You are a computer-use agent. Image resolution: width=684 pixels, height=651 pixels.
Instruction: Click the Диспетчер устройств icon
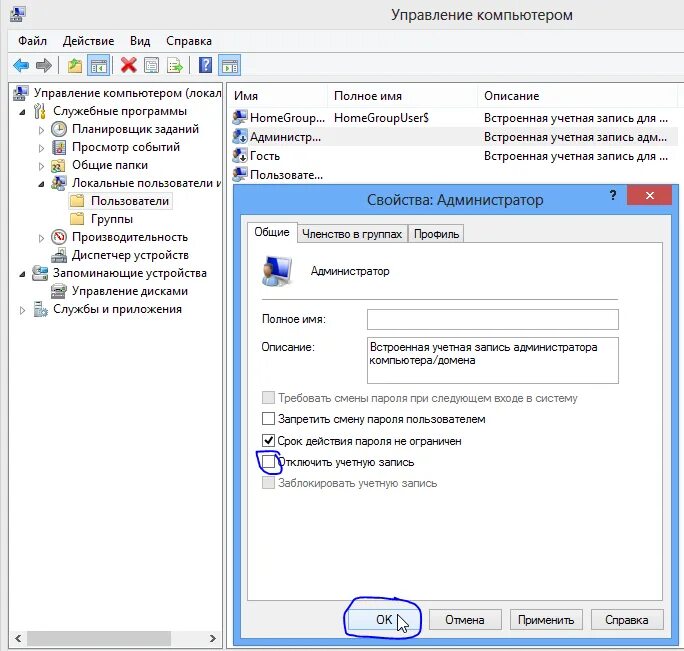coord(59,255)
